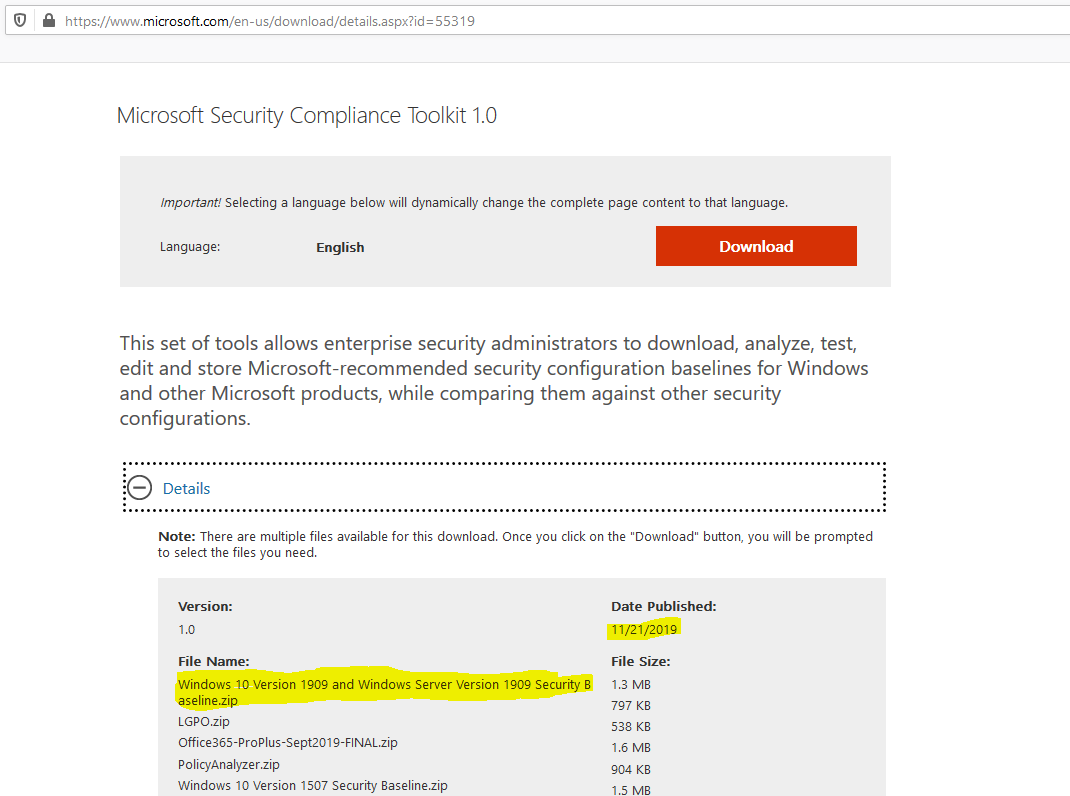Click the Details link
The height and width of the screenshot is (796, 1070).
(x=186, y=488)
